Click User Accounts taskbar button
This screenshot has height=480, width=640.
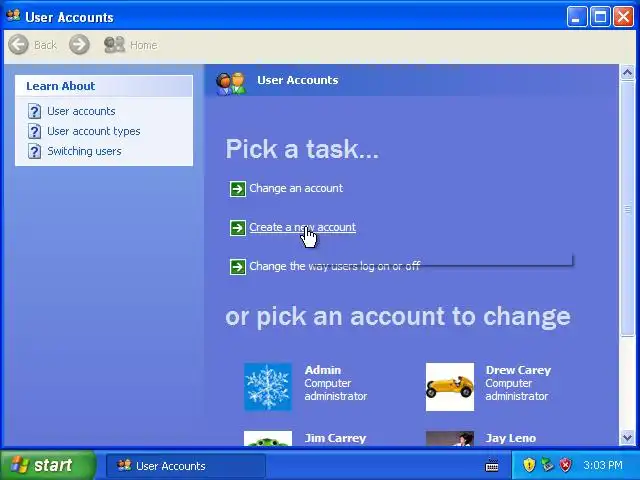pyautogui.click(x=186, y=466)
